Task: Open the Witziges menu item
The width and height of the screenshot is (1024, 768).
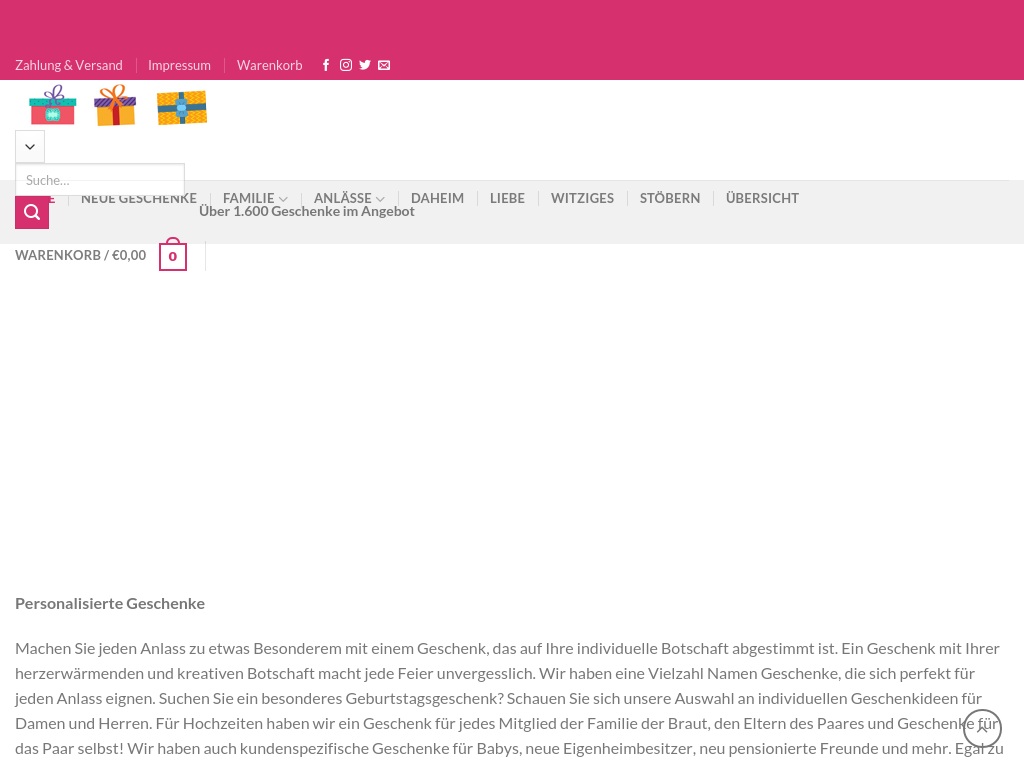Action: (x=582, y=198)
